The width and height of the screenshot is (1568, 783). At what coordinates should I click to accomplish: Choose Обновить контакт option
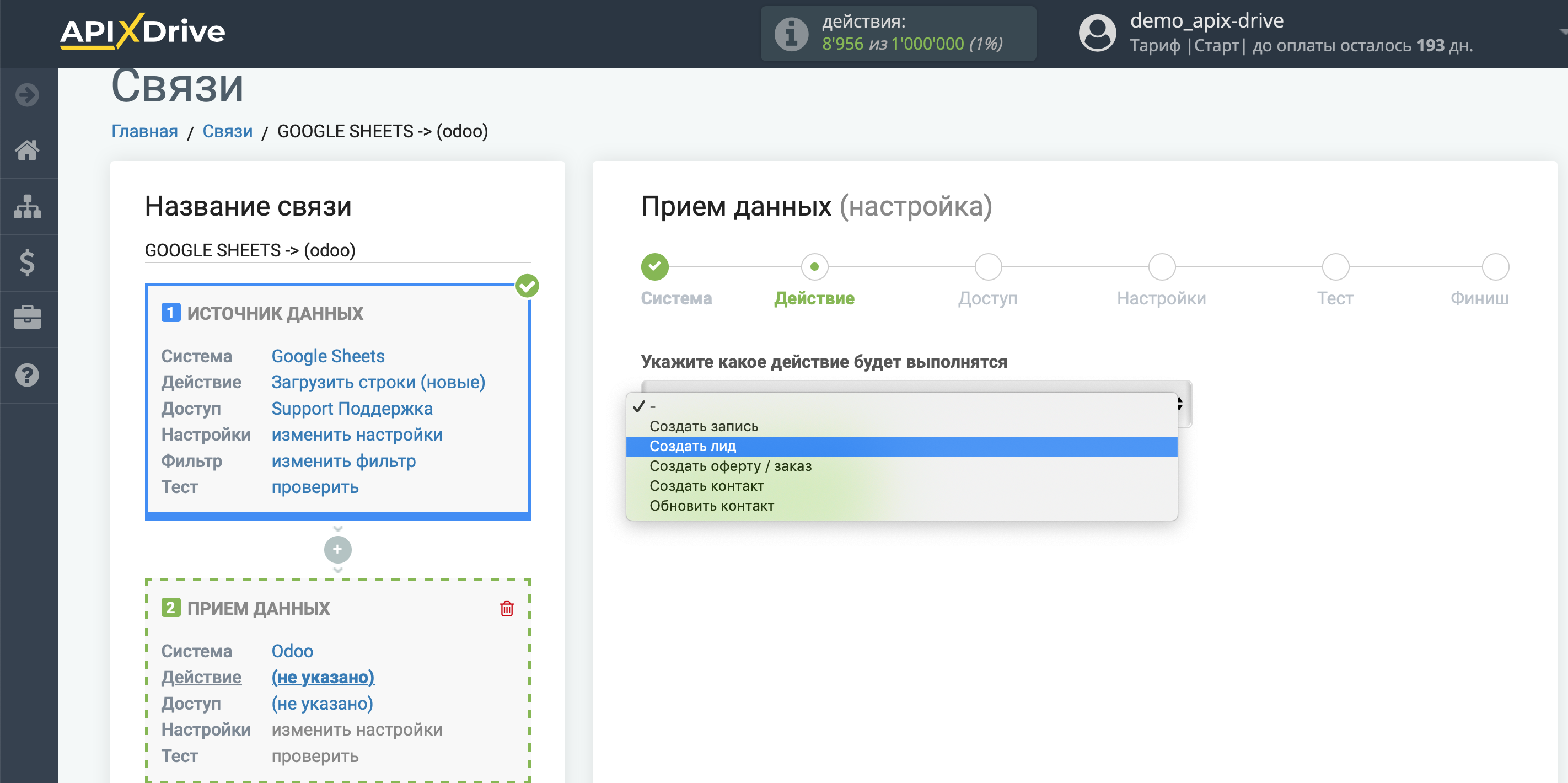pos(901,506)
